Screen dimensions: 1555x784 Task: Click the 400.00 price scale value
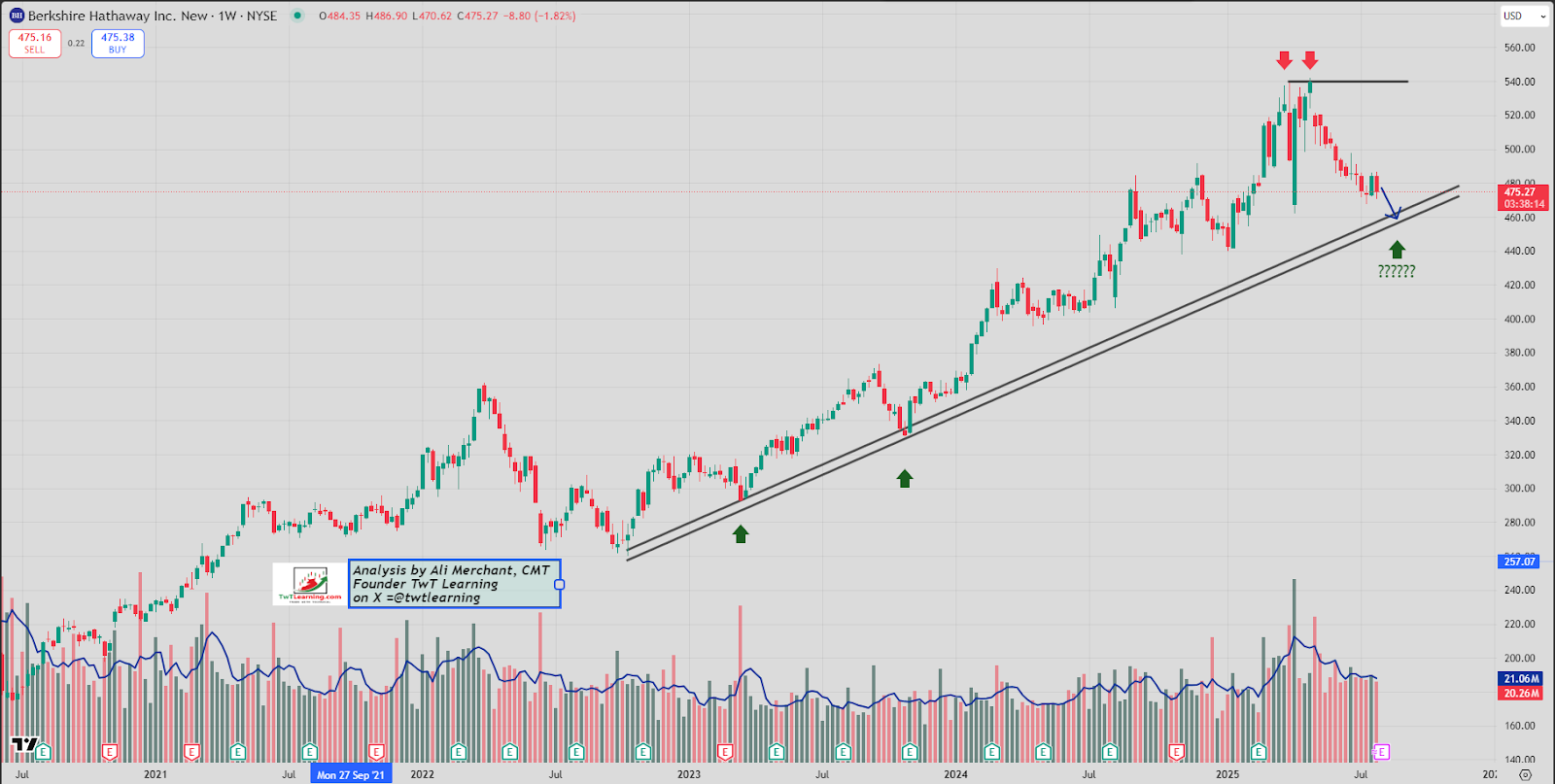tap(1520, 319)
